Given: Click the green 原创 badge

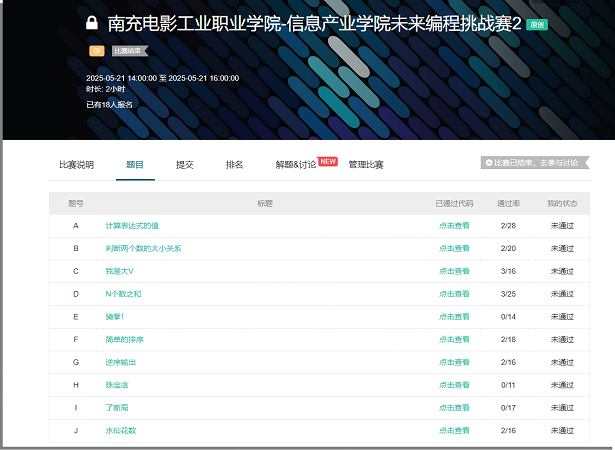Looking at the screenshot, I should pyautogui.click(x=537, y=25).
